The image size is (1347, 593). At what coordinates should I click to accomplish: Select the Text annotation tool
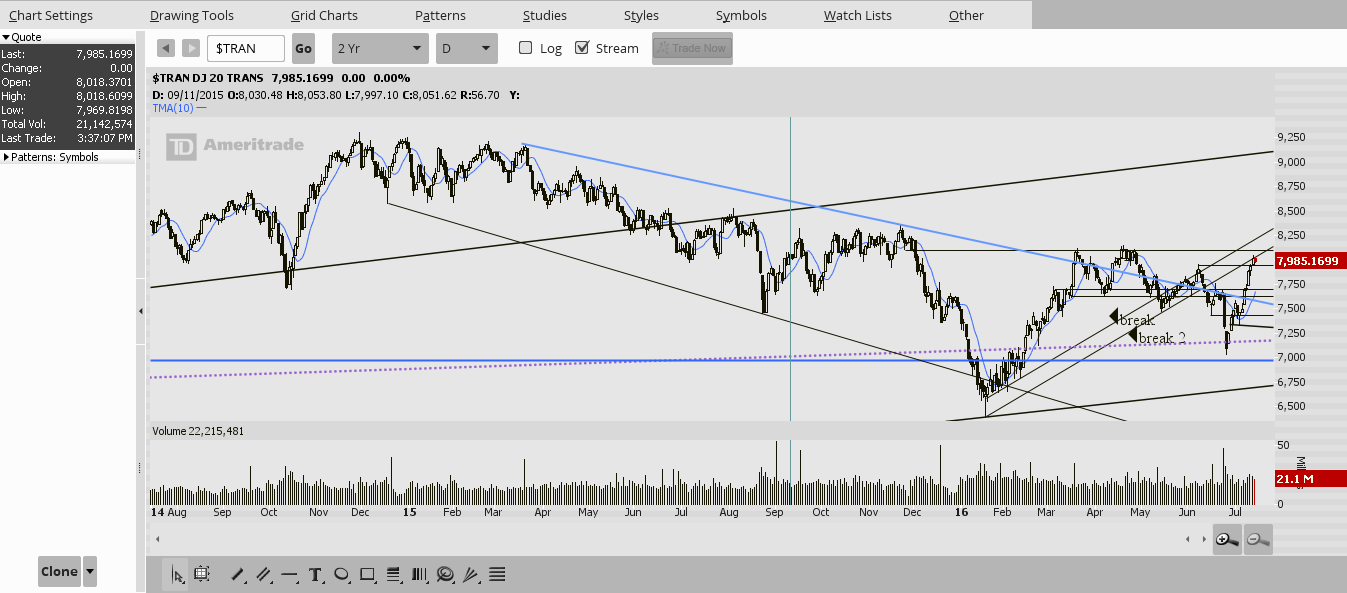point(315,574)
